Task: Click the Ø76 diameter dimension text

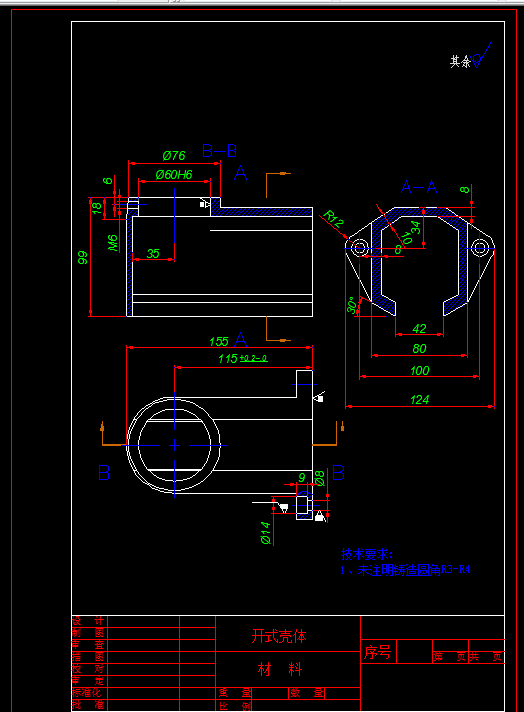Action: [174, 156]
